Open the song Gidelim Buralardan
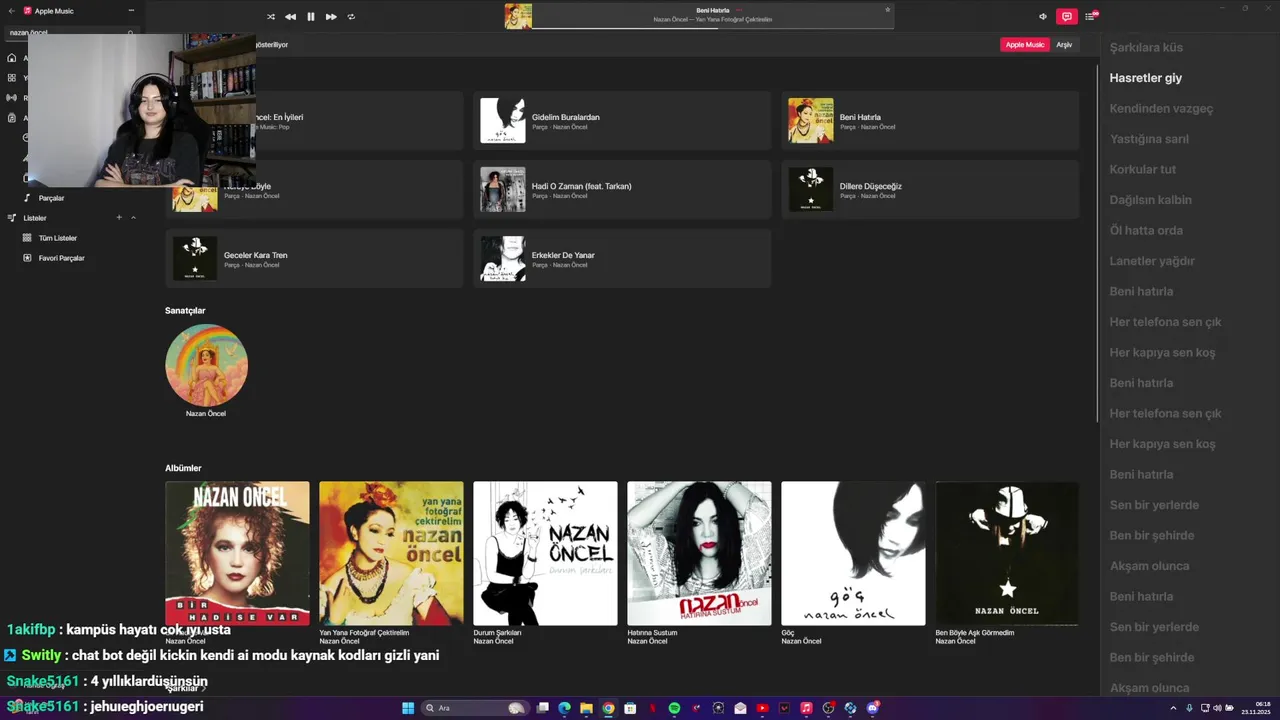 622,120
